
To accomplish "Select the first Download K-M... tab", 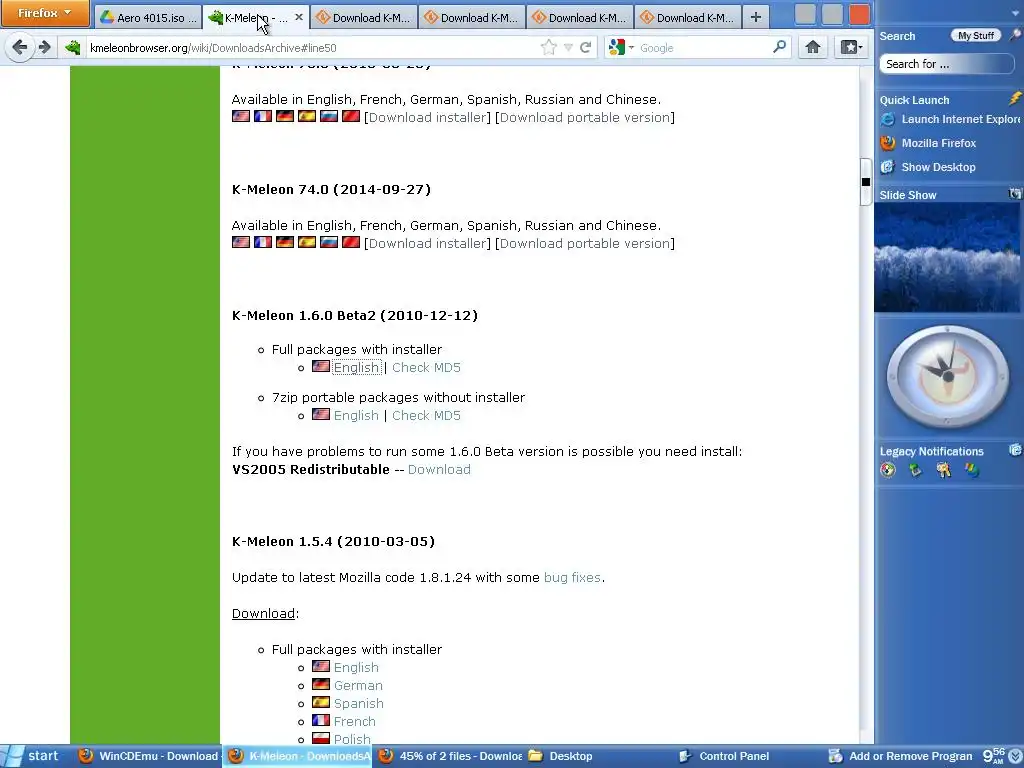I will click(363, 18).
